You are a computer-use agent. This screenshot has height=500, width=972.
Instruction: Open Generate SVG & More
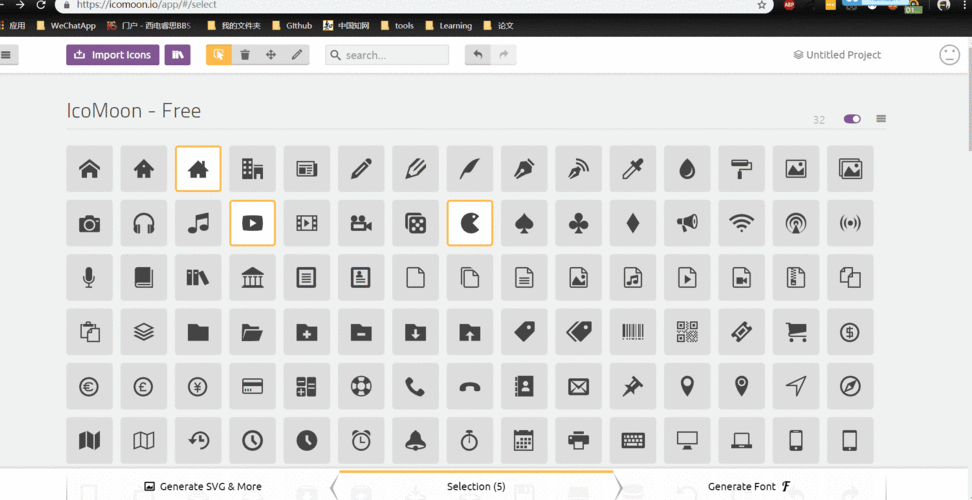(x=203, y=487)
